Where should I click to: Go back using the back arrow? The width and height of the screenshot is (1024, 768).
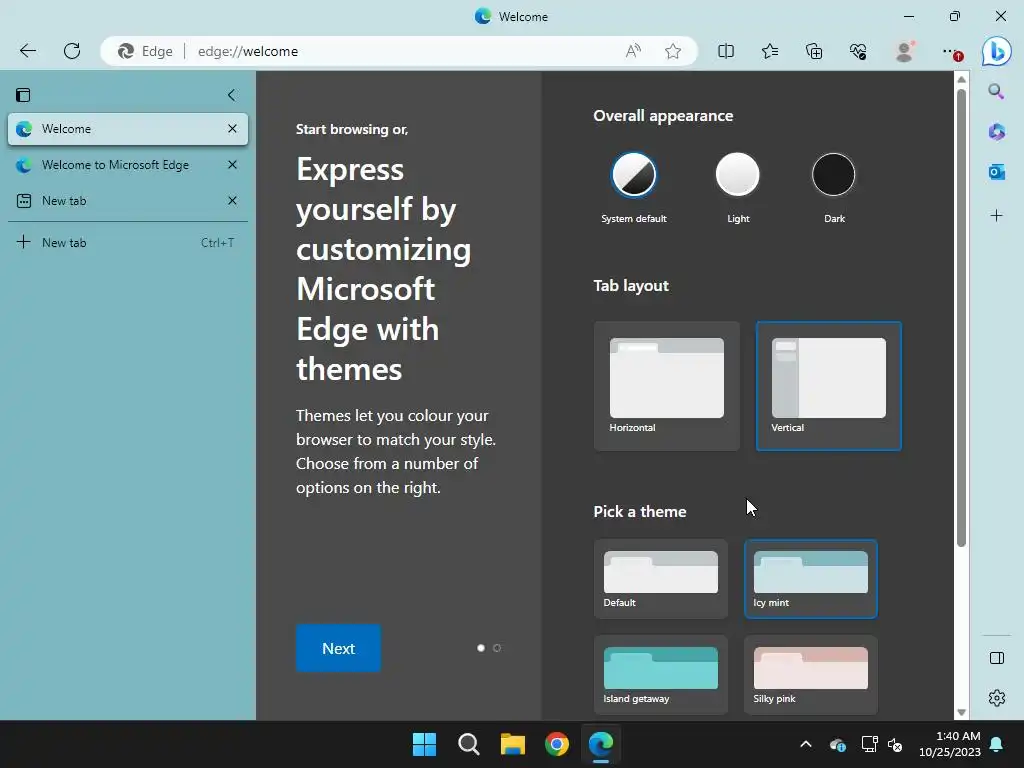point(27,51)
